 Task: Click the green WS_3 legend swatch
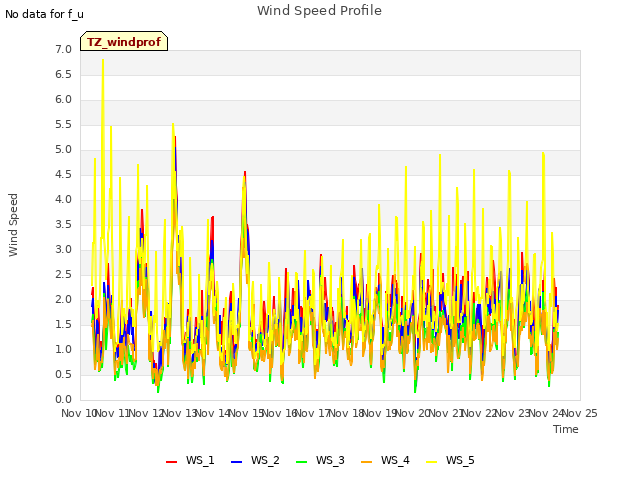tap(301, 462)
